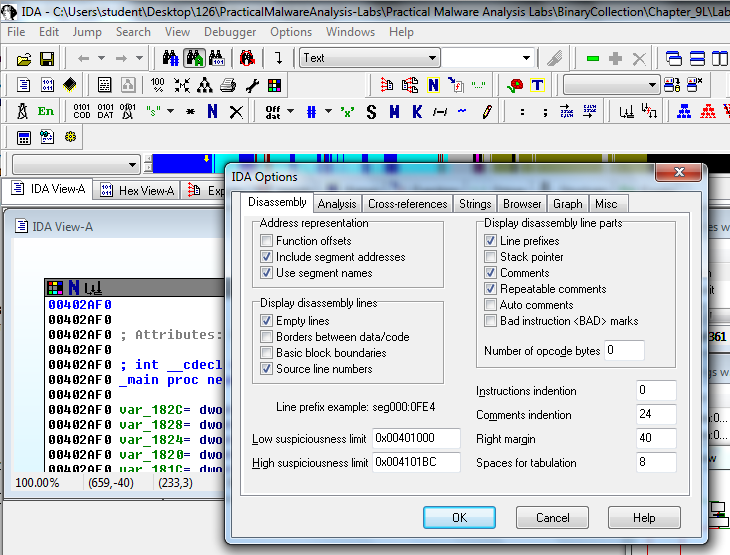Click the binary search binoculars icon
The height and width of the screenshot is (555, 730).
point(217,59)
